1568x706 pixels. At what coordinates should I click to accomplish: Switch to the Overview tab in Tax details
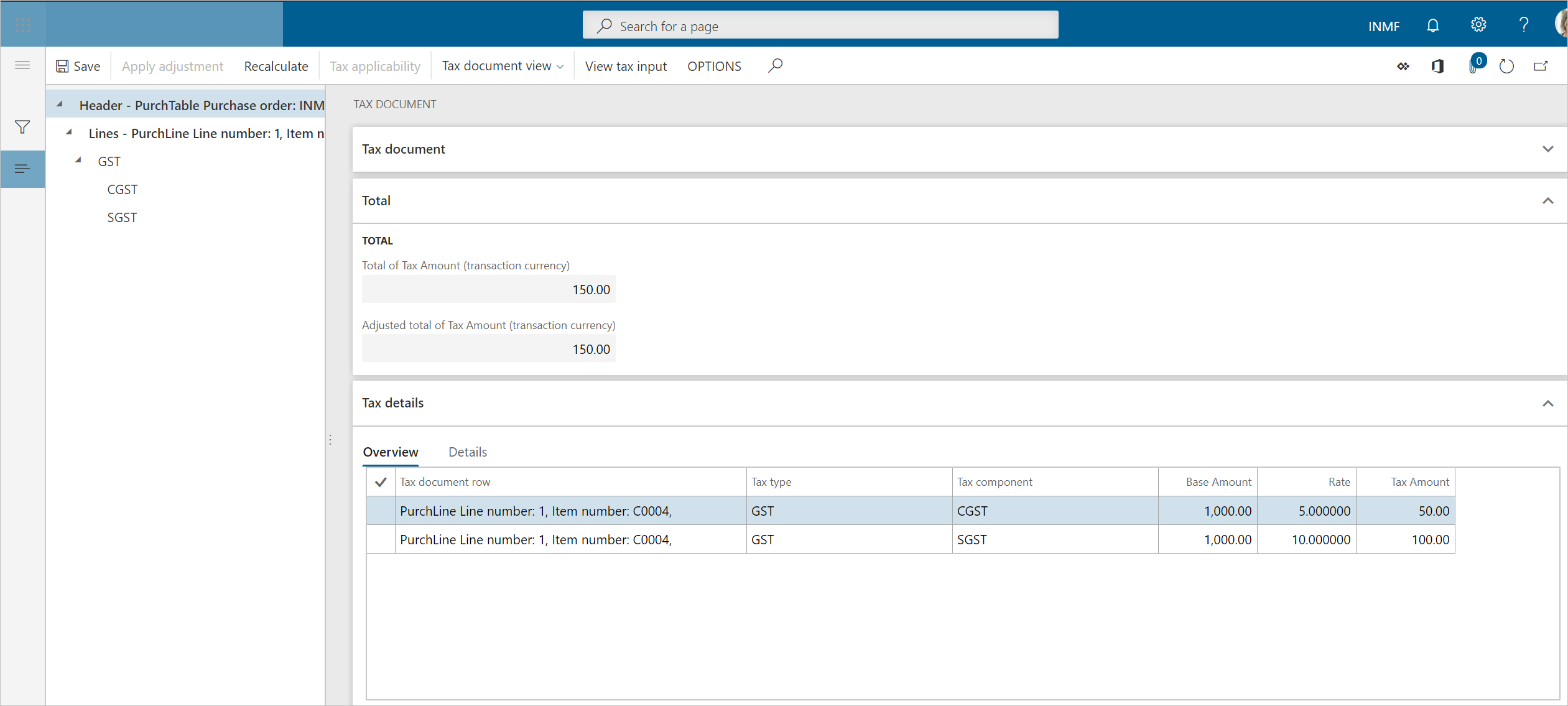click(390, 452)
